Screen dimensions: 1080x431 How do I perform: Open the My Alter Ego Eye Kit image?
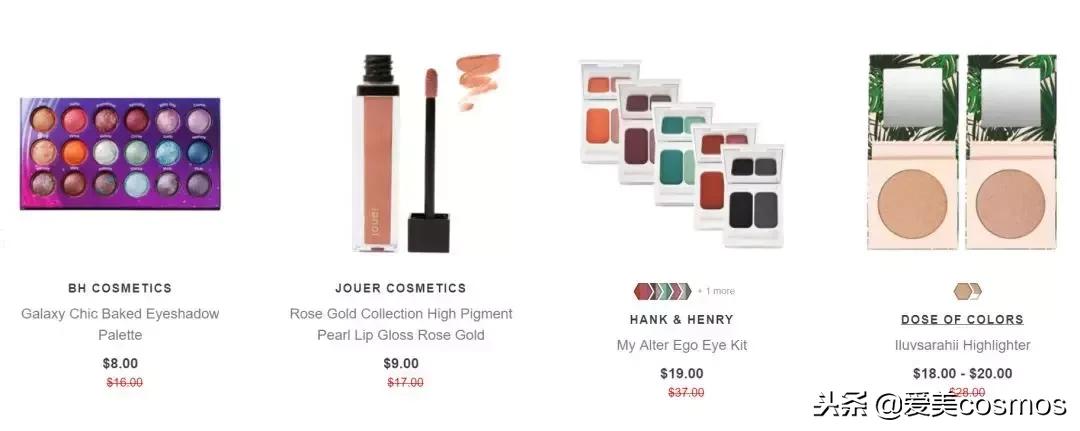pyautogui.click(x=681, y=154)
